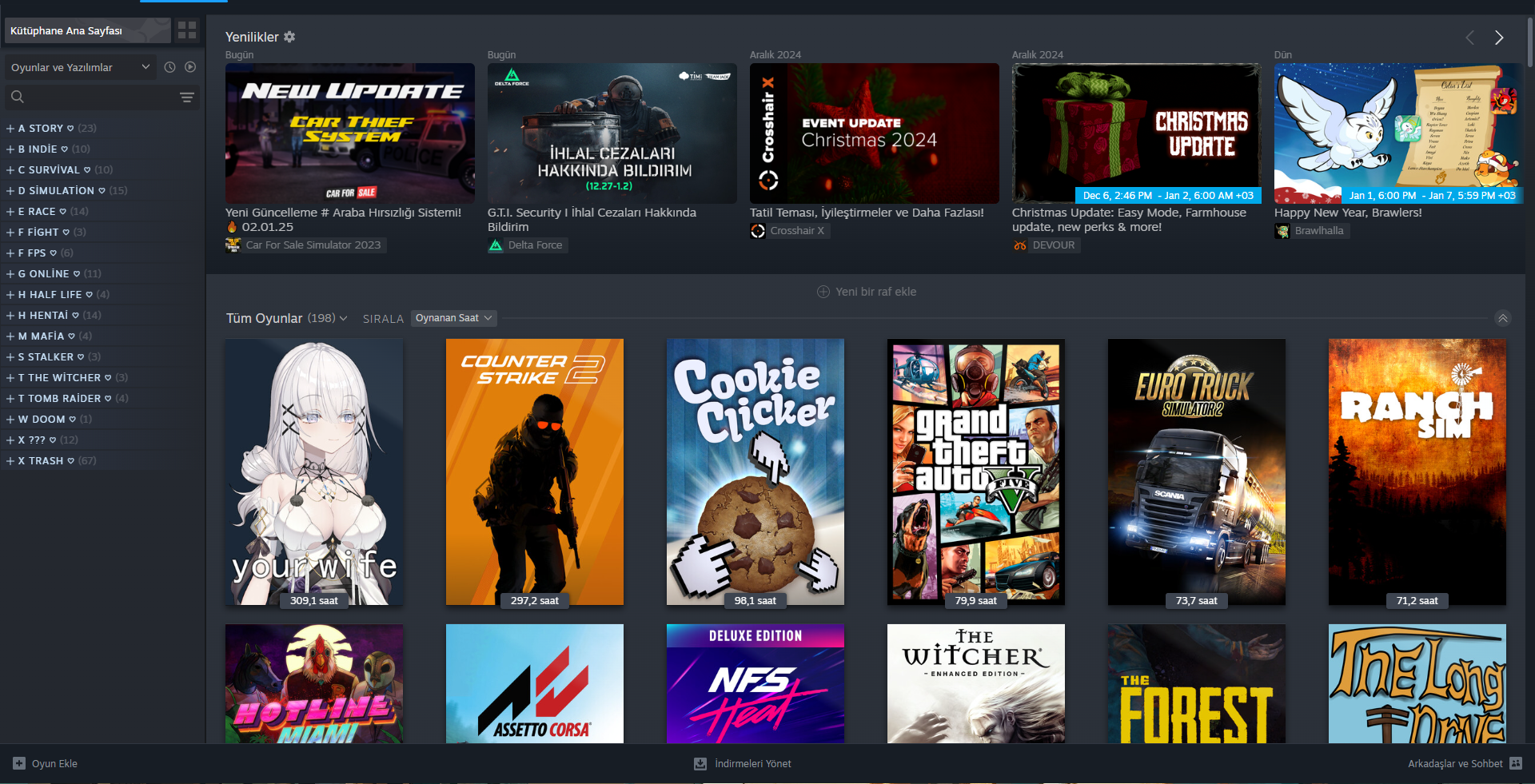Expand the C SURVIVAL collection
Screen dimensions: 1535x784
click(x=10, y=169)
